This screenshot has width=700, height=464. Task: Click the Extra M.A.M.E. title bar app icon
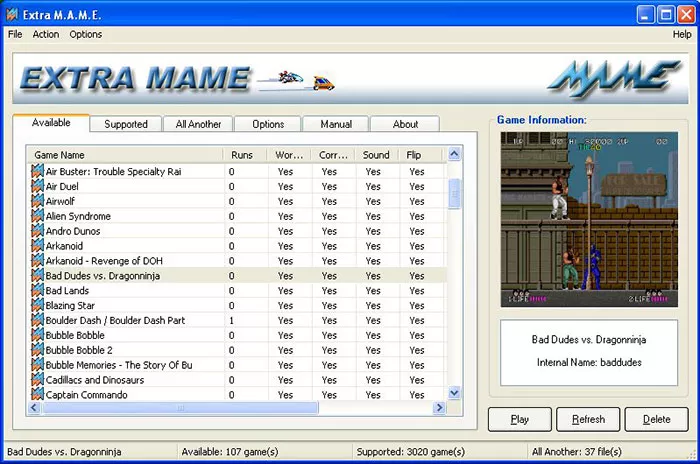12,15
